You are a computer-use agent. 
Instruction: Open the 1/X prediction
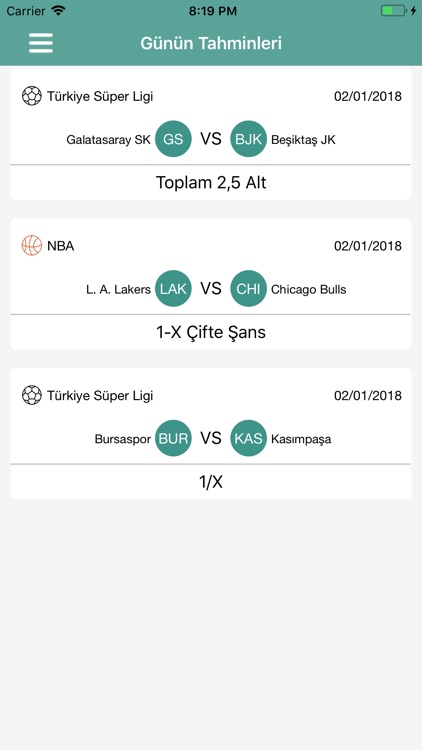[x=211, y=482]
